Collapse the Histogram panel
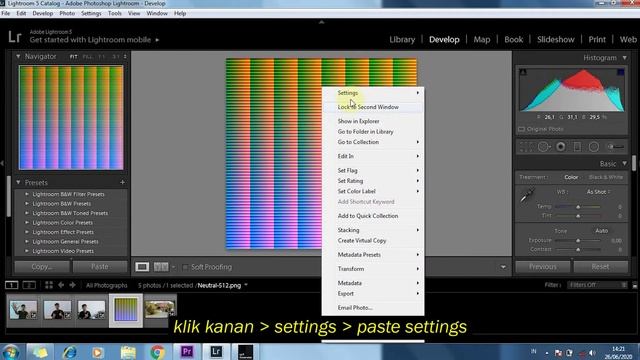 pyautogui.click(x=624, y=58)
